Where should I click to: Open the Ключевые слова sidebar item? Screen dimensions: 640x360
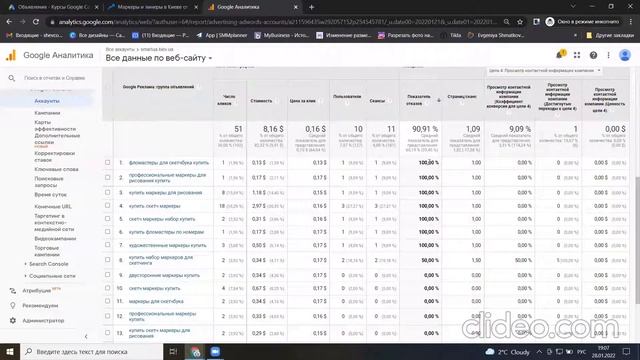(x=56, y=169)
